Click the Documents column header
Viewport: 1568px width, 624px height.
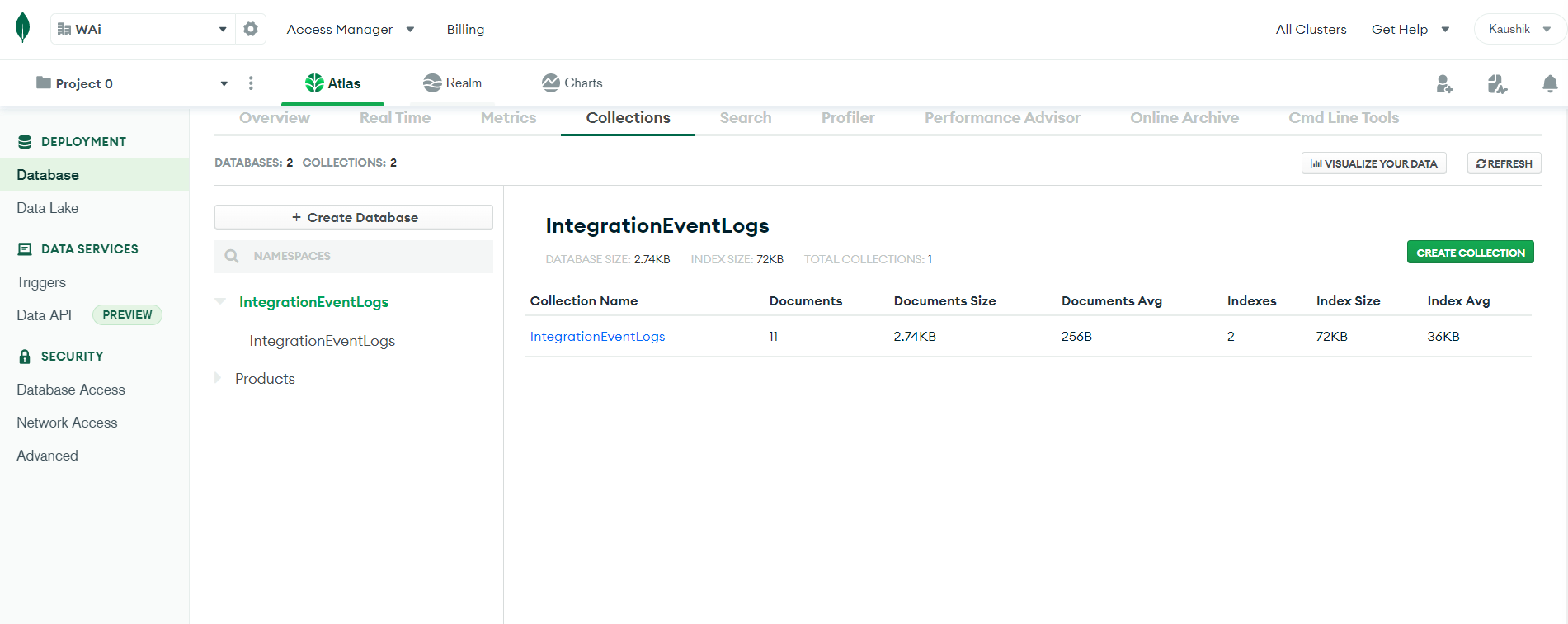[x=805, y=301]
